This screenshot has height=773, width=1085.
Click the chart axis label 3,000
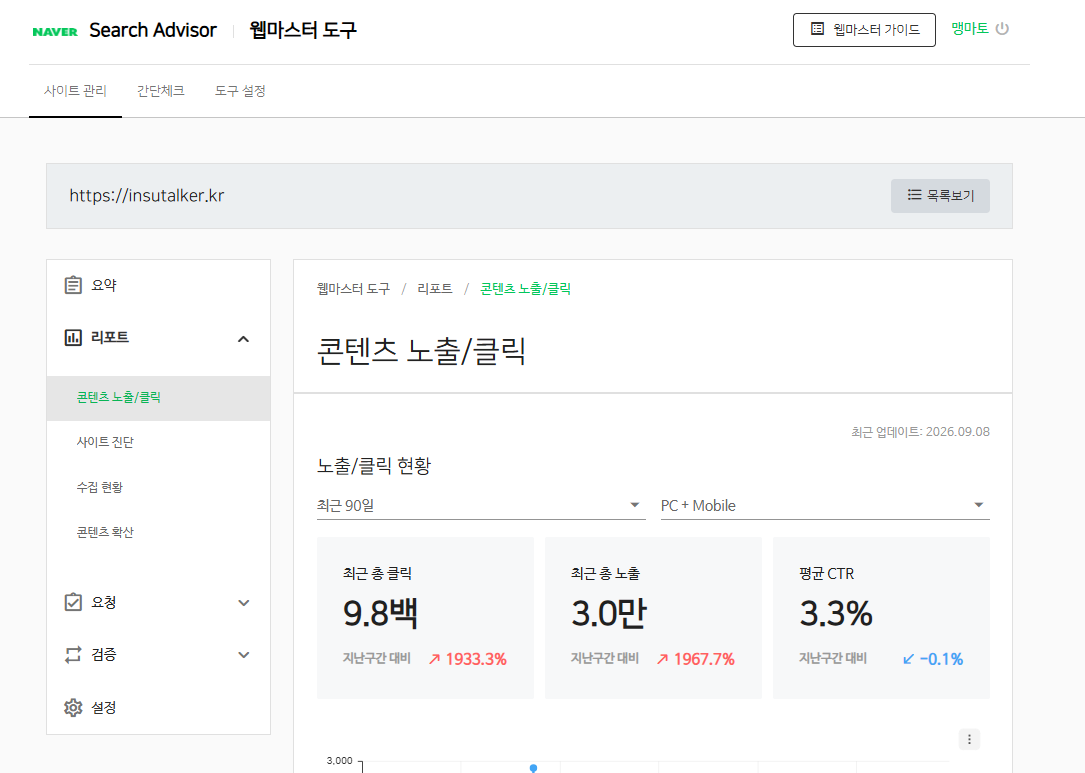(x=339, y=761)
